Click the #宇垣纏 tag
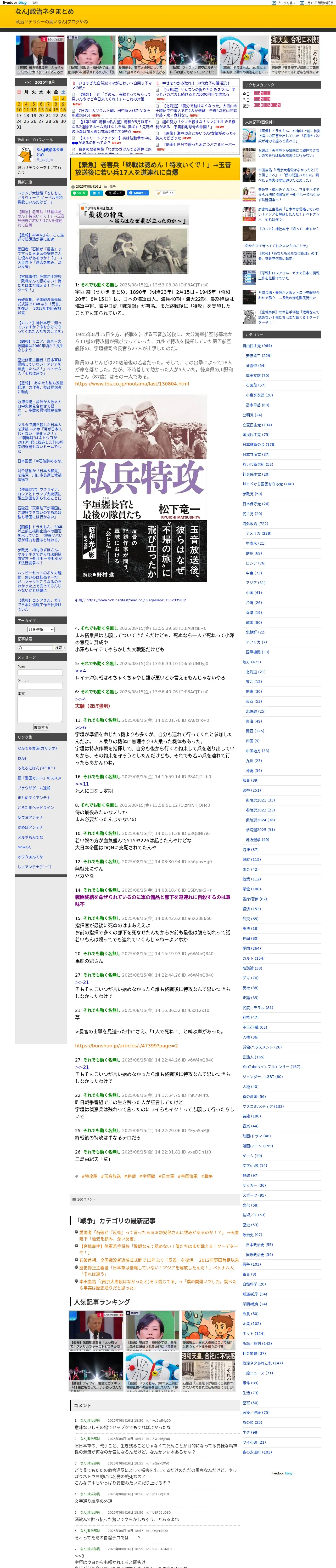This screenshot has width=336, height=1568. click(x=147, y=1177)
